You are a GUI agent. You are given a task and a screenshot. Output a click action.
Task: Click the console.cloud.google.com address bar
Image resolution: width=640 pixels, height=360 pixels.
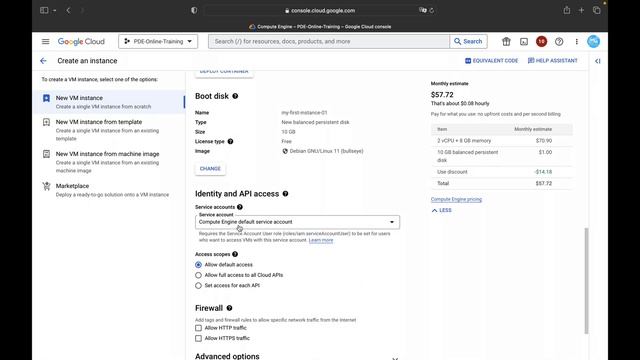point(320,10)
